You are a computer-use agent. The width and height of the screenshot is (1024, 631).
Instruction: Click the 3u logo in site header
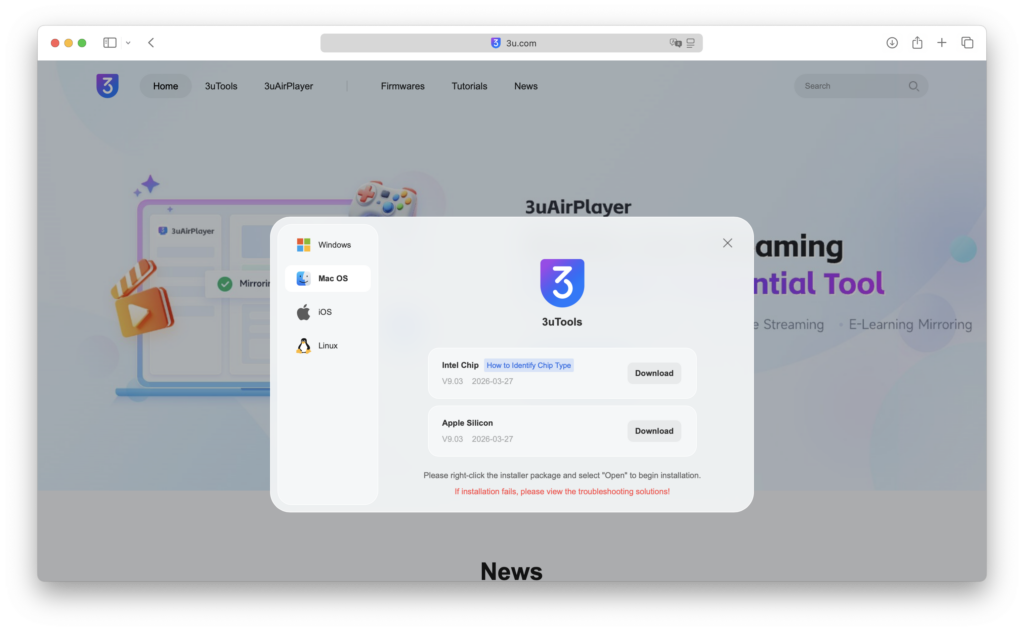coord(108,86)
